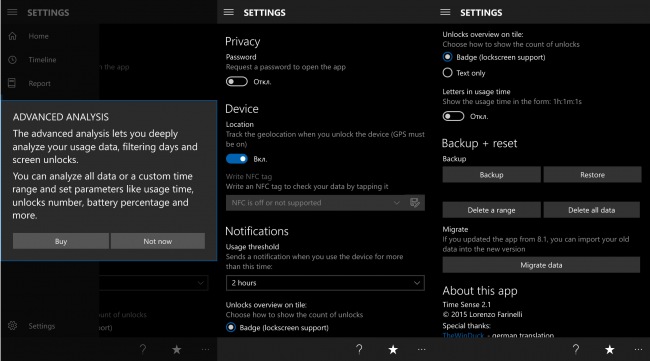Expand the Usage threshold 2 hours dropdown

325,283
